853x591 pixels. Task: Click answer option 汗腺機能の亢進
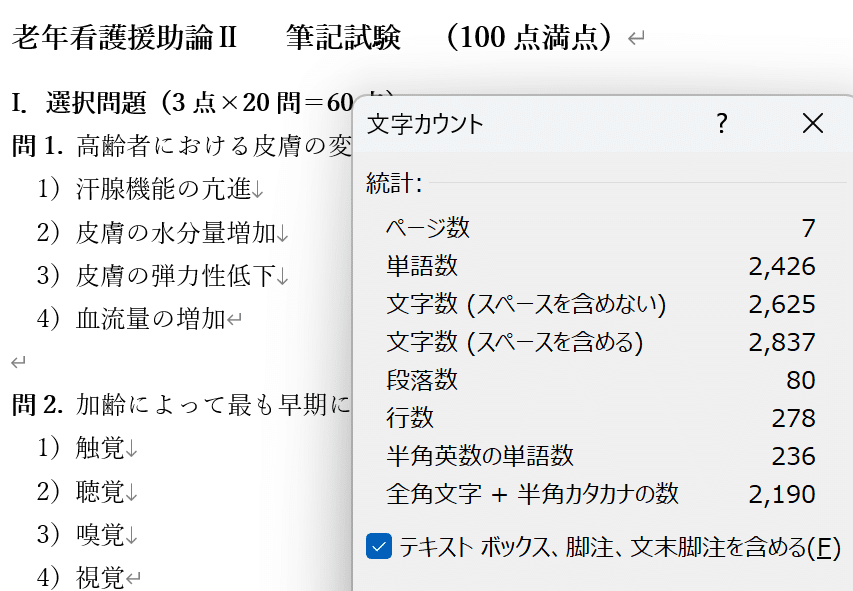pyautogui.click(x=164, y=188)
